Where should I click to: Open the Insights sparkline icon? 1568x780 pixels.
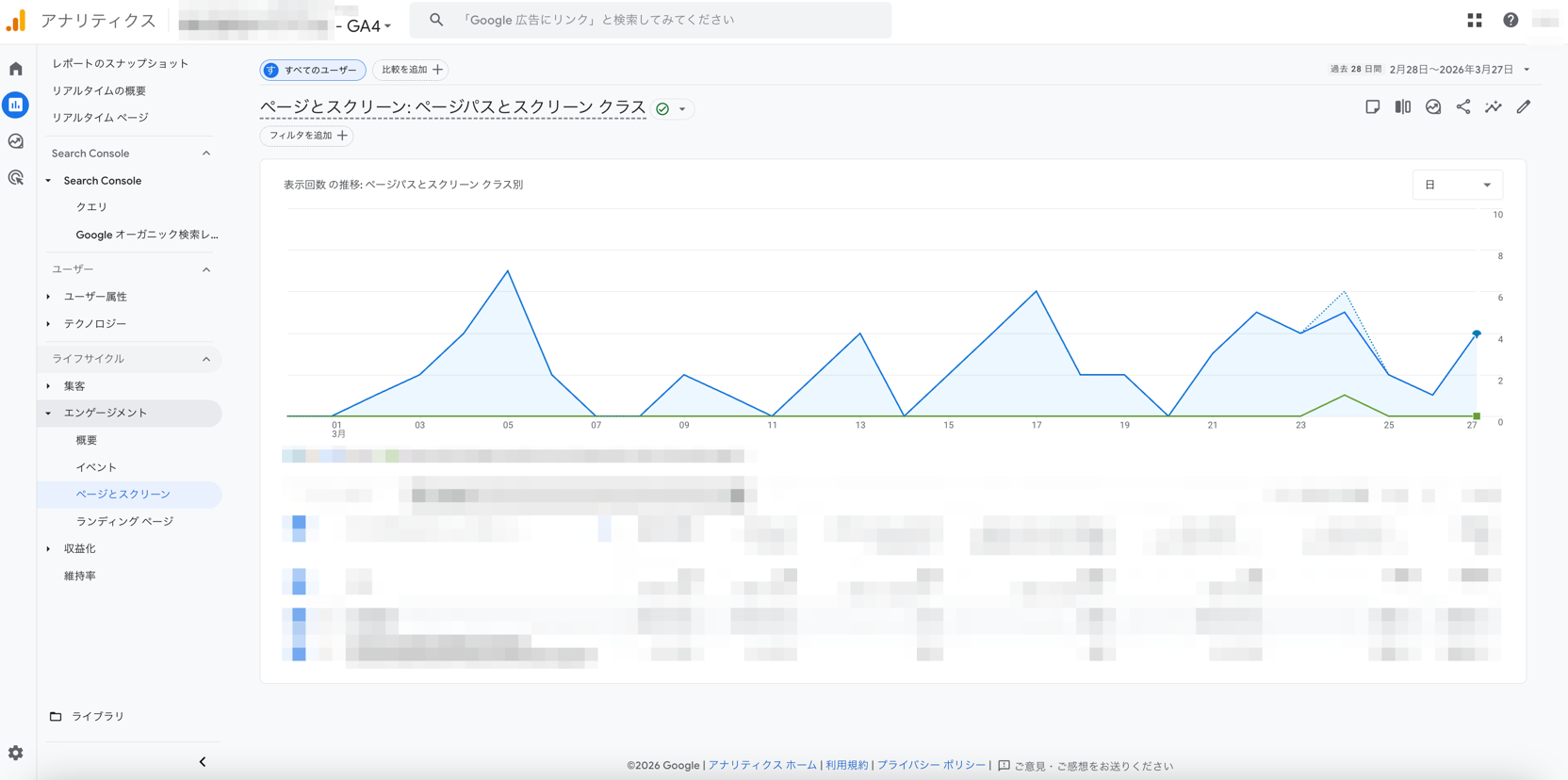pyautogui.click(x=1493, y=107)
